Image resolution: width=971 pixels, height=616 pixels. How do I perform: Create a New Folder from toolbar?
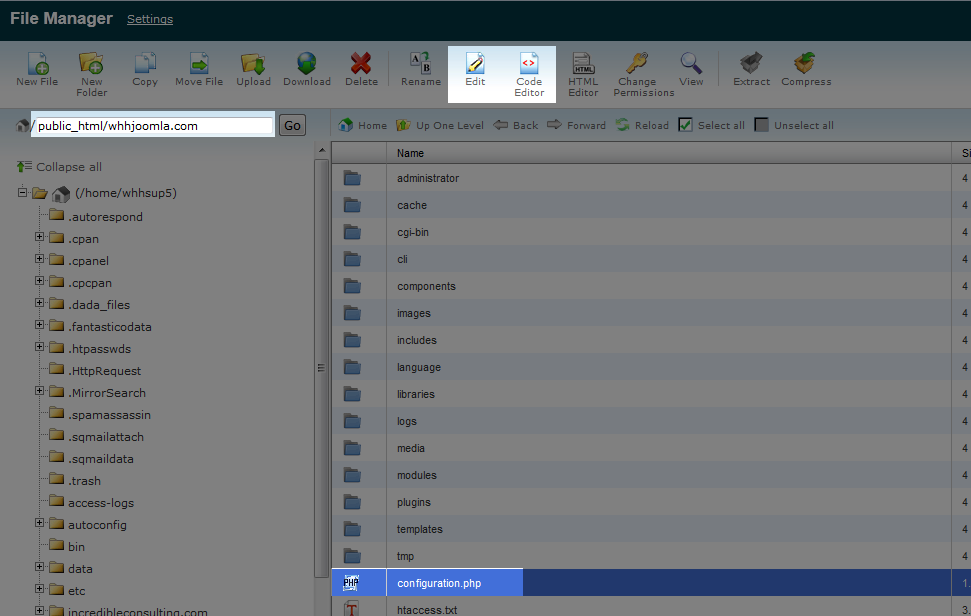pyautogui.click(x=91, y=65)
